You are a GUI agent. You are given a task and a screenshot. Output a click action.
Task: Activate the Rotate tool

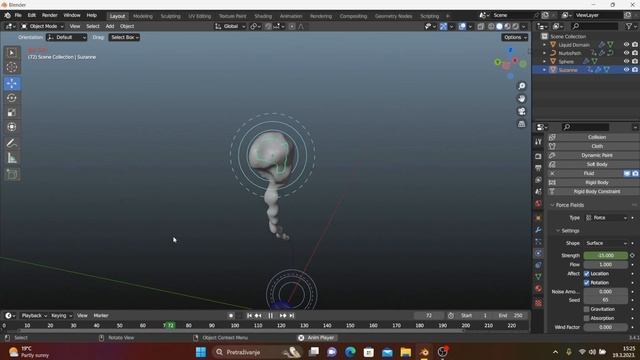(12, 98)
